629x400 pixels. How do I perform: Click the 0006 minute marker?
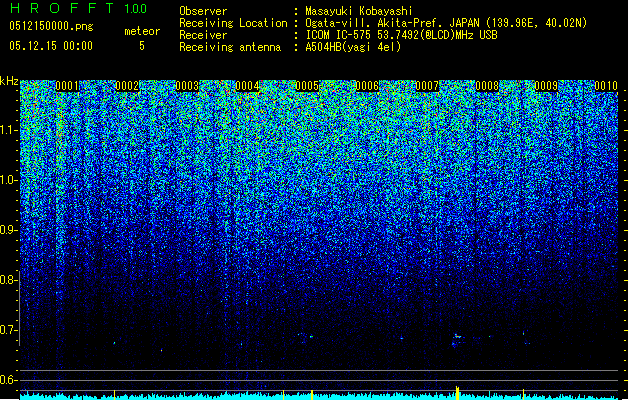[x=367, y=86]
